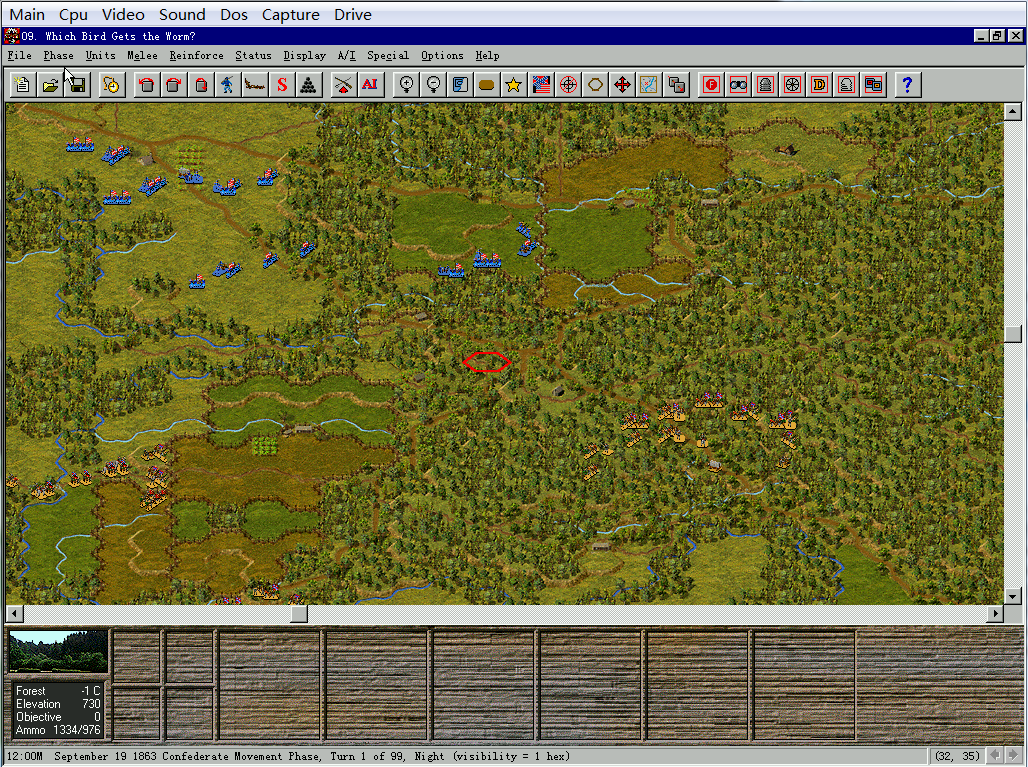Click the map's scroll right arrow button

click(x=995, y=613)
